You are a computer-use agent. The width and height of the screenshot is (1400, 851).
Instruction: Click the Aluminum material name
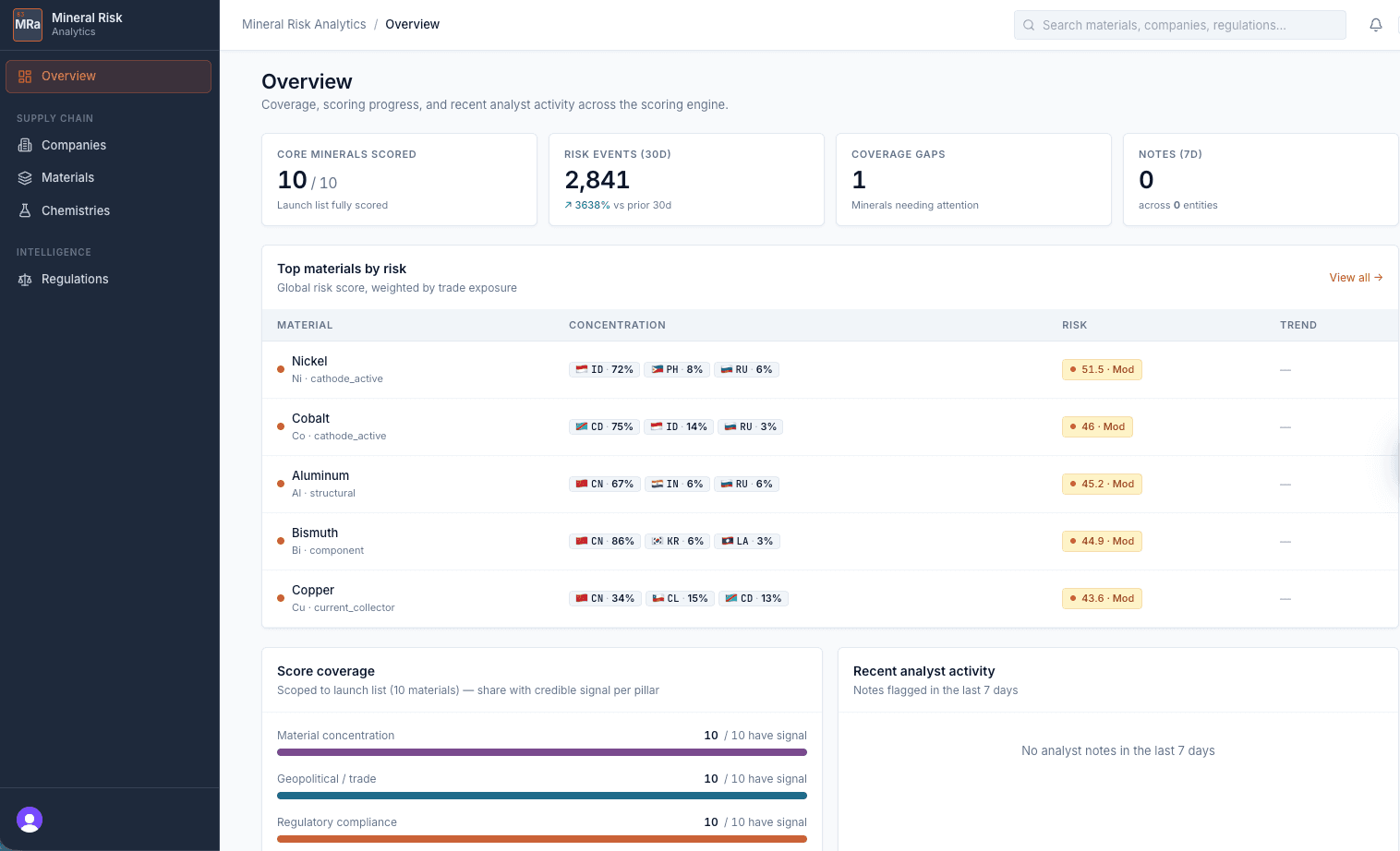pyautogui.click(x=320, y=475)
